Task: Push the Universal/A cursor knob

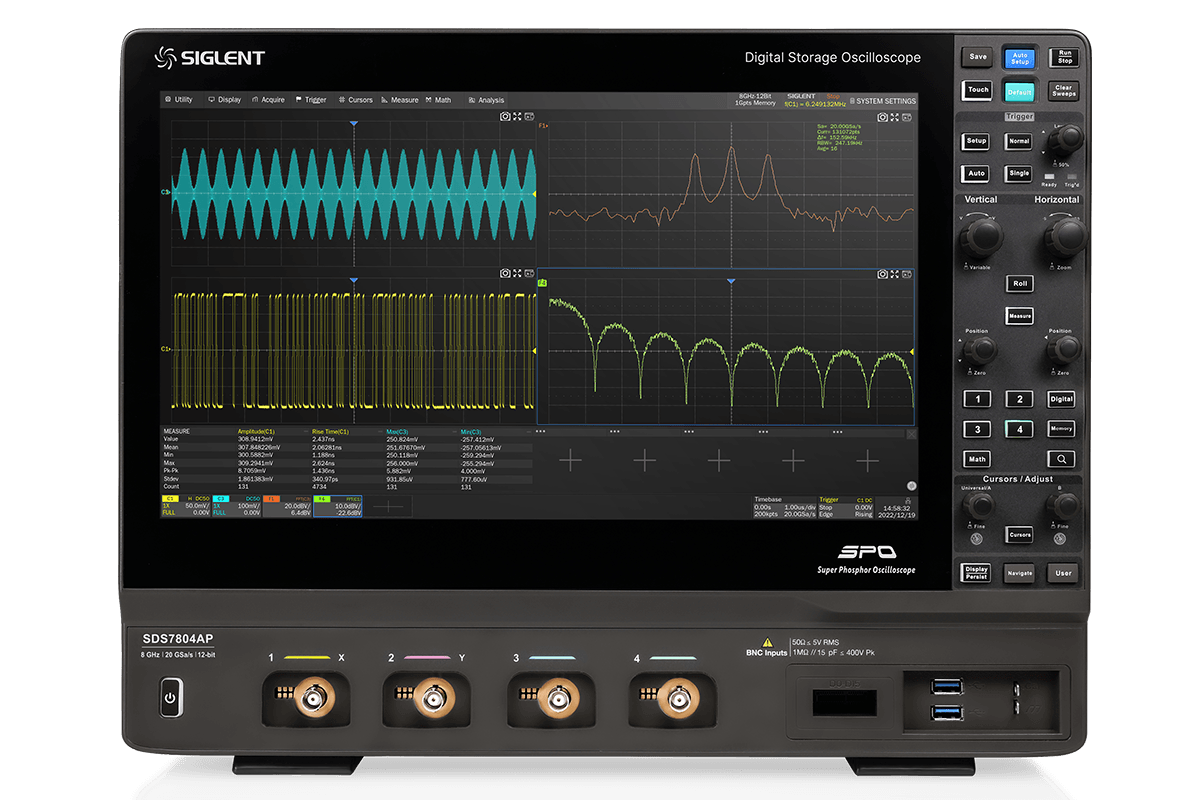Action: [978, 508]
